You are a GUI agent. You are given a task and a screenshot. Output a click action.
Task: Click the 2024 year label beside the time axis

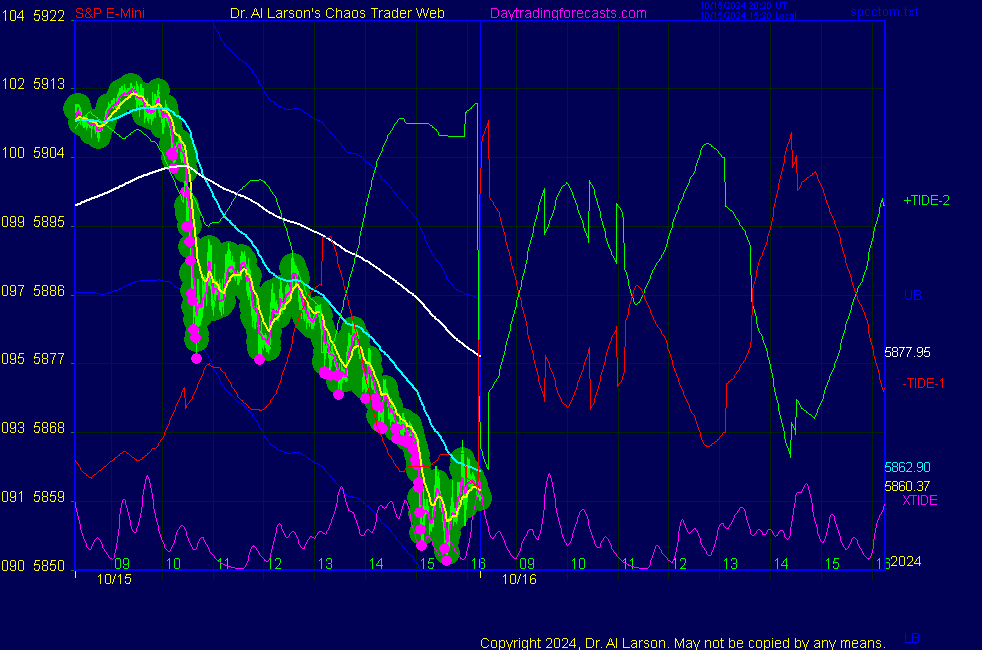tap(906, 561)
